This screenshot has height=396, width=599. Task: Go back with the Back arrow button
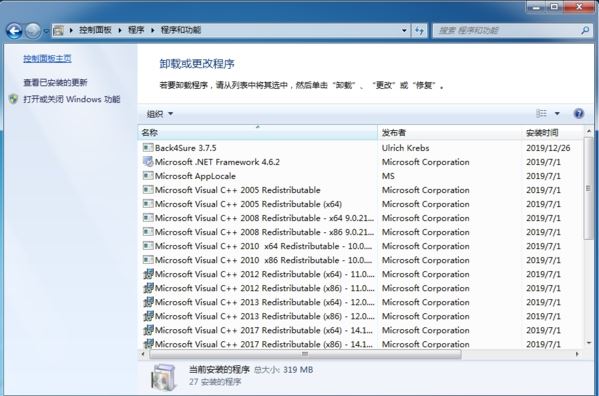click(x=15, y=31)
